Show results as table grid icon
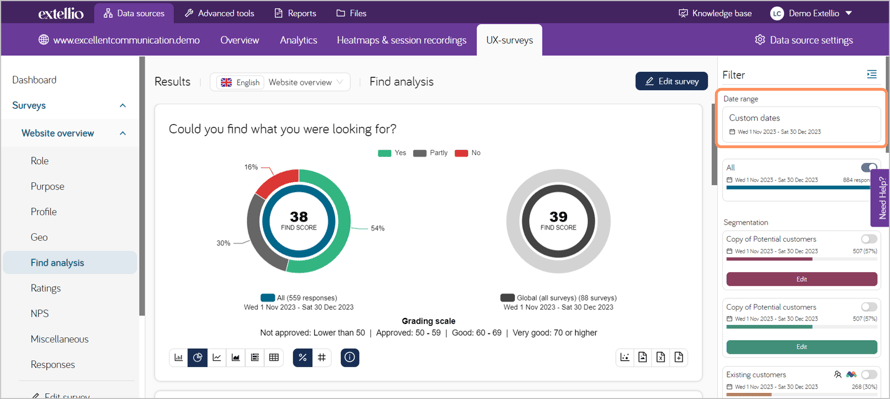The image size is (890, 399). (x=274, y=358)
